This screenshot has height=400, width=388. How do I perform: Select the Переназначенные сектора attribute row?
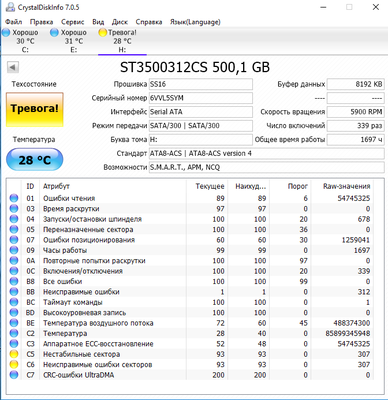pyautogui.click(x=190, y=229)
